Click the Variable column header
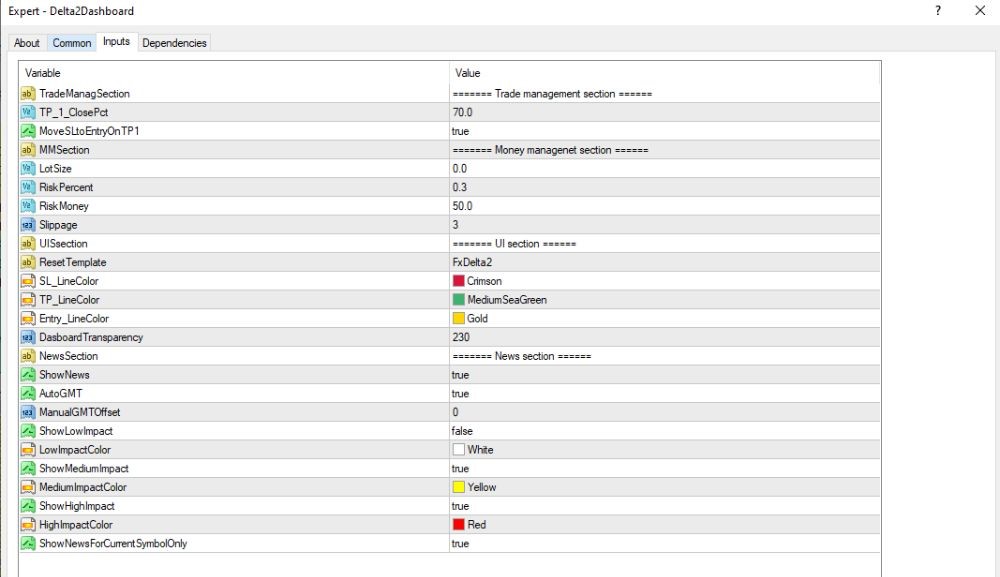Viewport: 1000px width, 577px height. (x=234, y=73)
